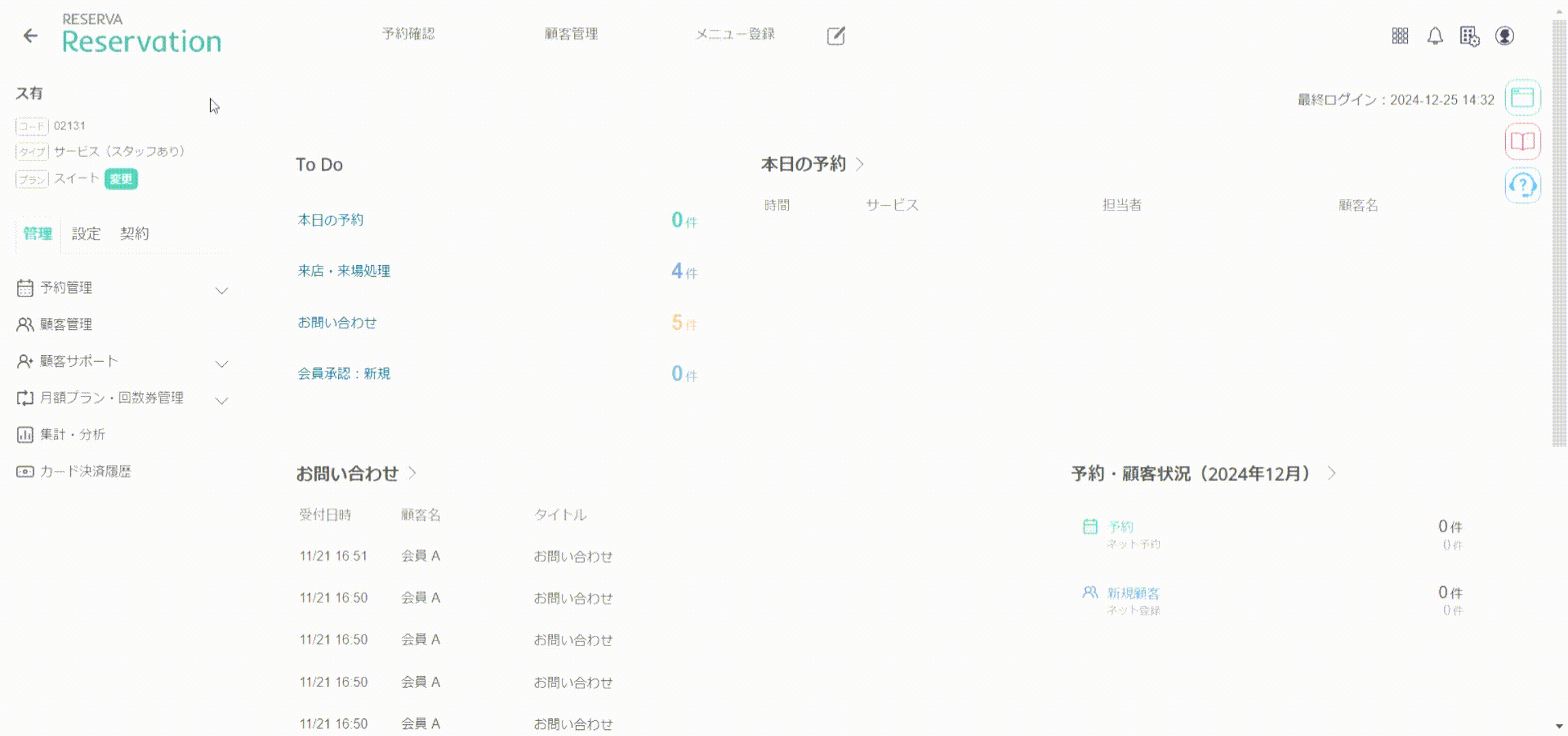Click the 担当者 column header
This screenshot has width=1568, height=736.
pyautogui.click(x=1122, y=205)
